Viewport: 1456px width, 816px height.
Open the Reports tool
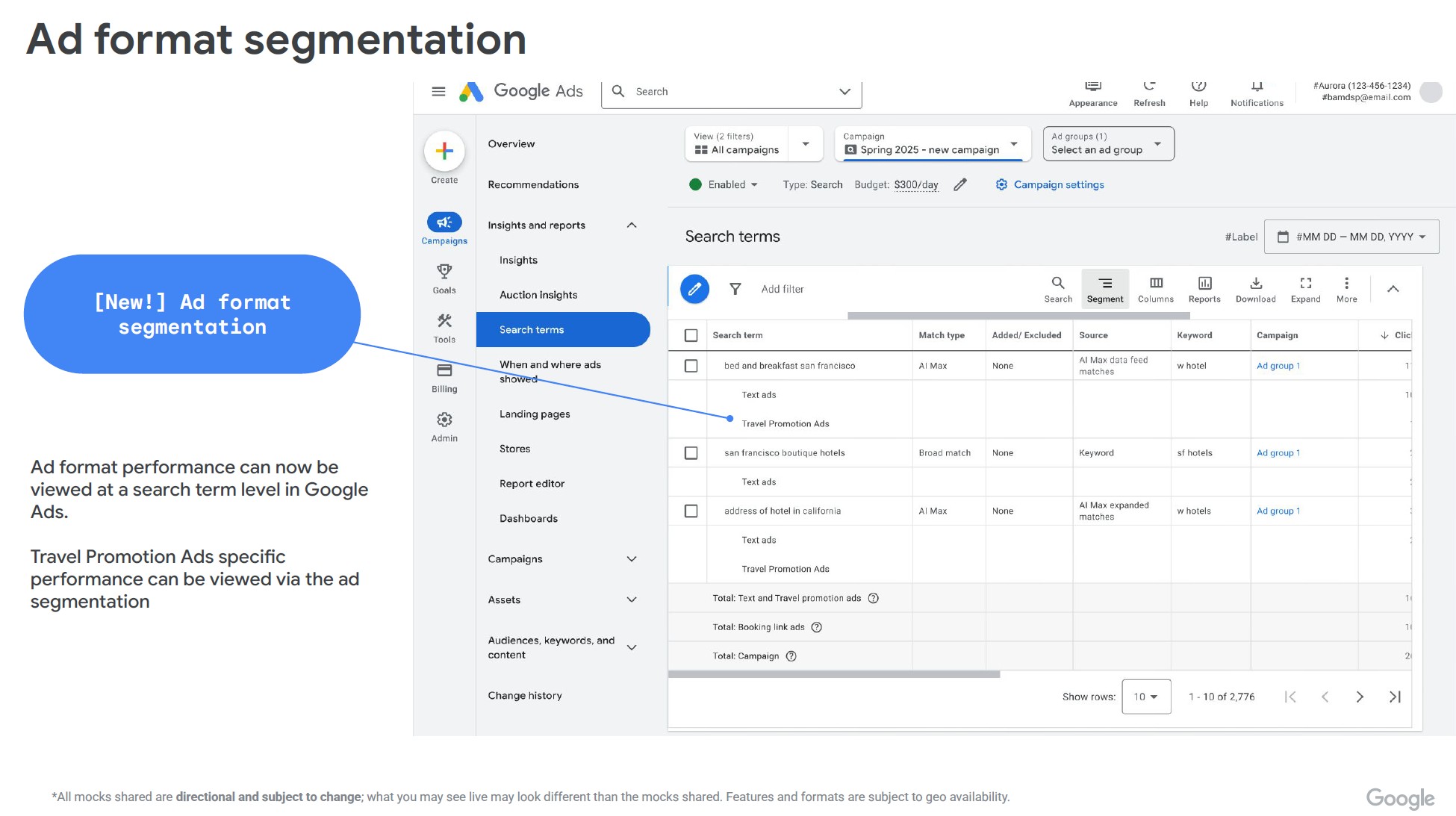pyautogui.click(x=1204, y=289)
